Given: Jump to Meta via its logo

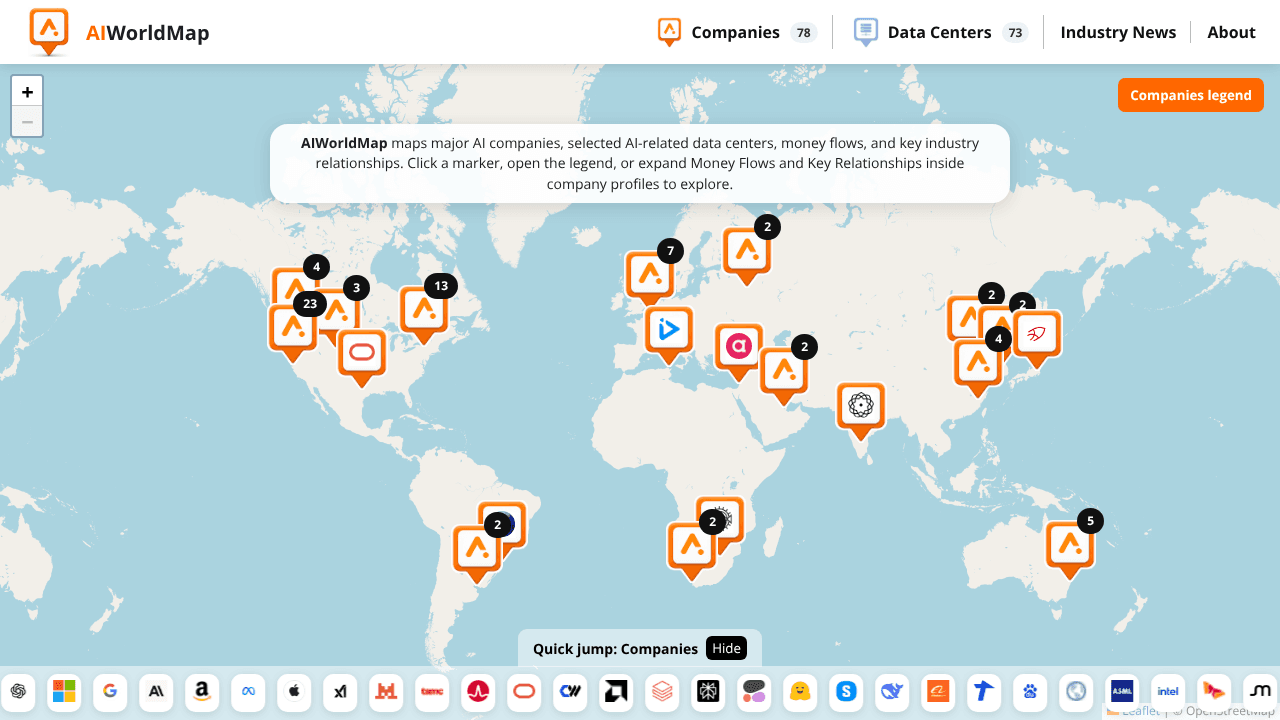Looking at the screenshot, I should pyautogui.click(x=248, y=691).
